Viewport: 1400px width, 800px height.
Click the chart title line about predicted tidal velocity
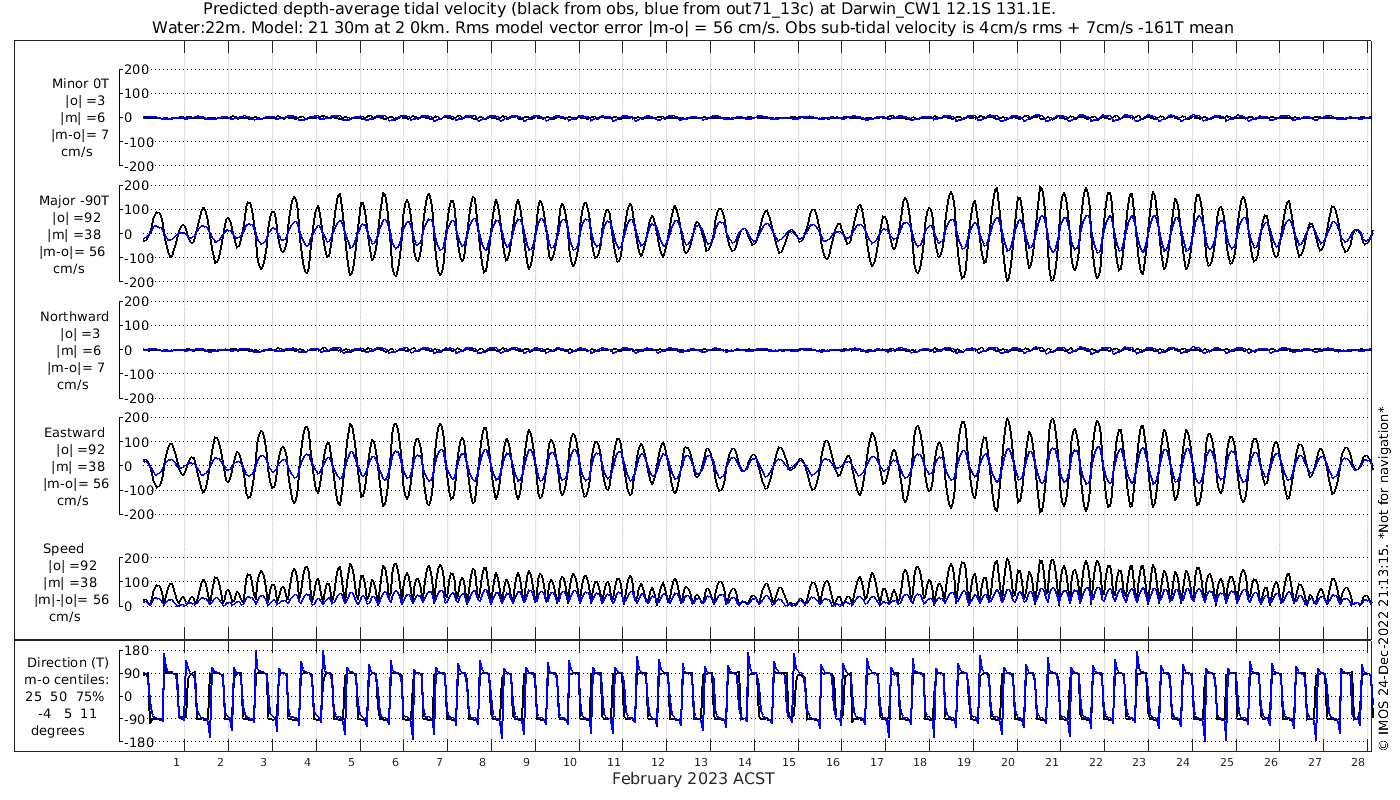pos(629,9)
